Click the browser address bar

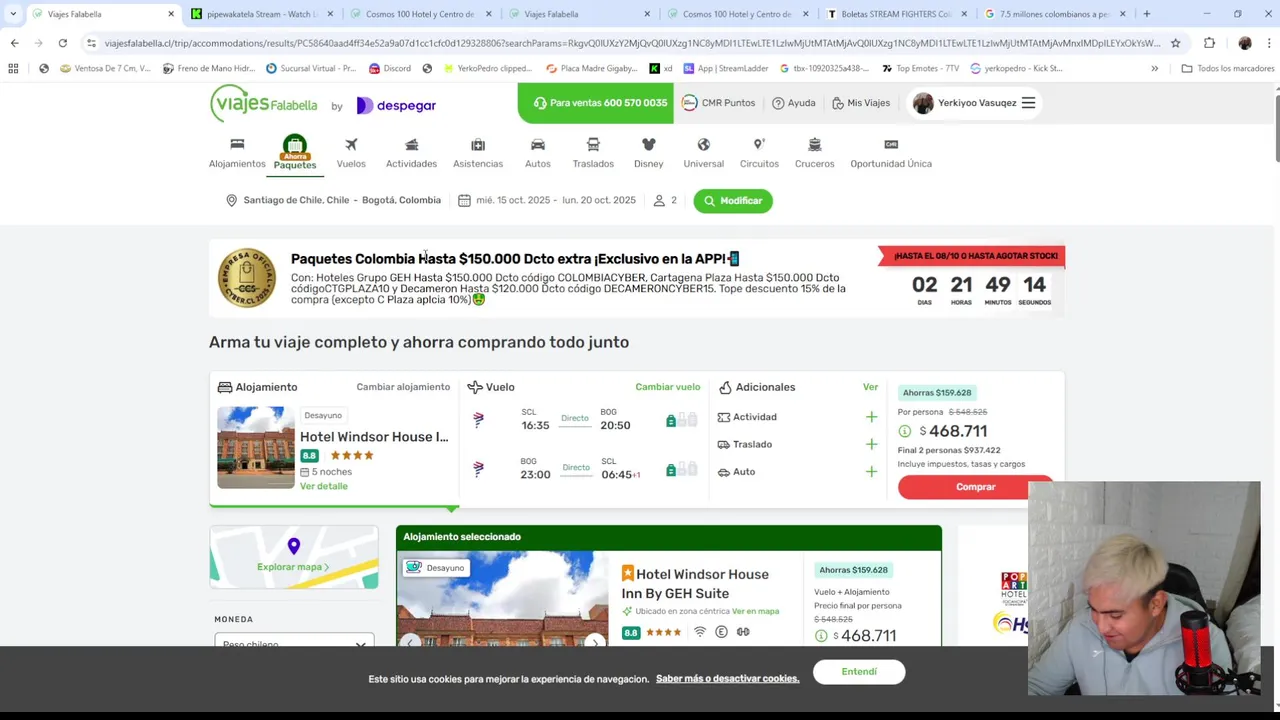630,43
